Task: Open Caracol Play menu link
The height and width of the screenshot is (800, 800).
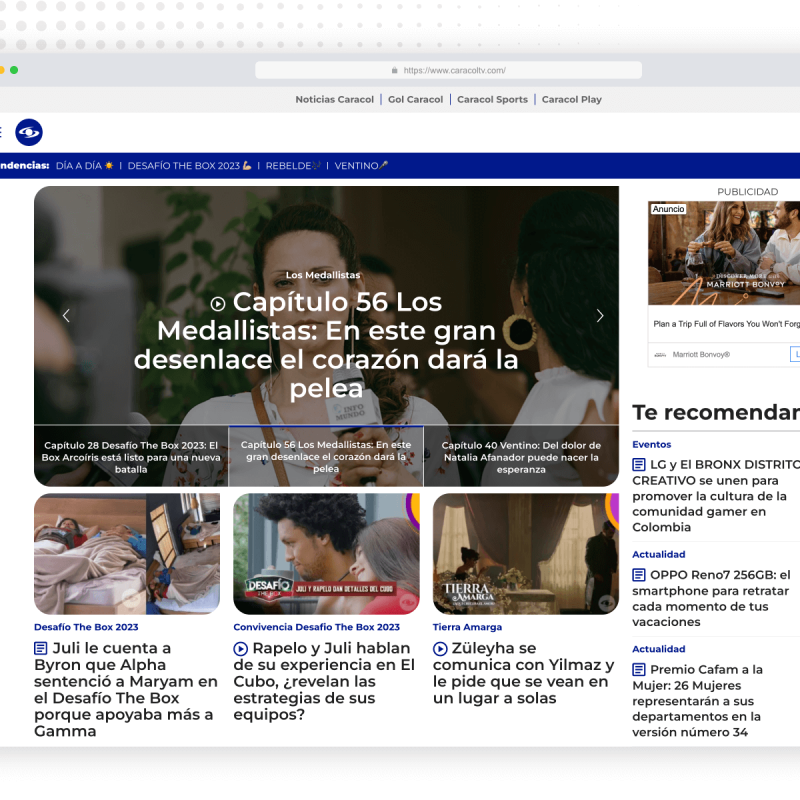Action: pyautogui.click(x=571, y=99)
